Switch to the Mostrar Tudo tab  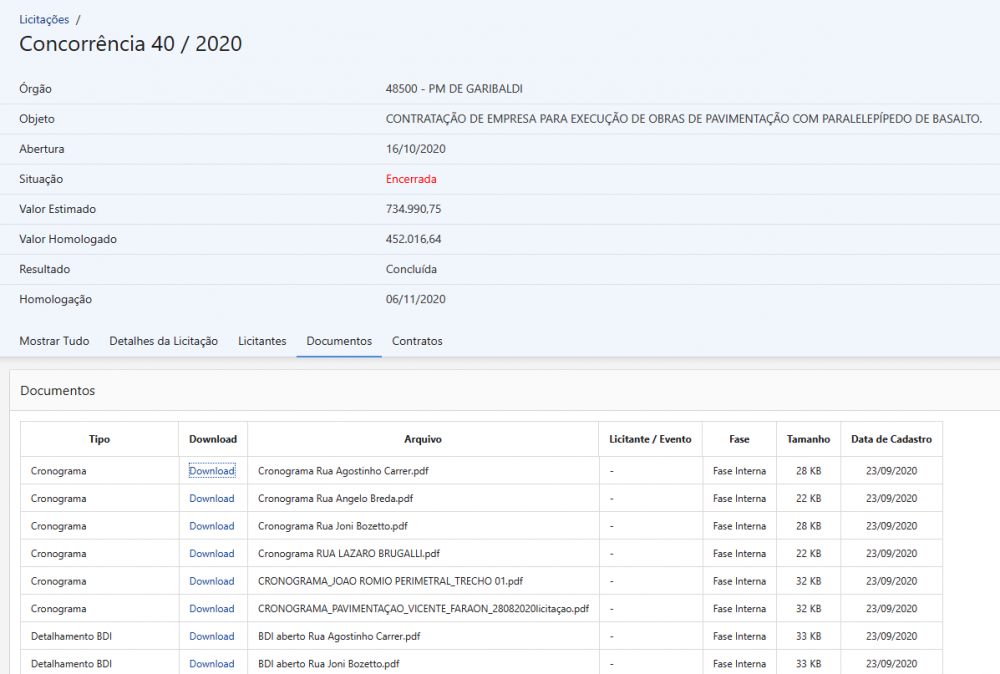pyautogui.click(x=54, y=341)
